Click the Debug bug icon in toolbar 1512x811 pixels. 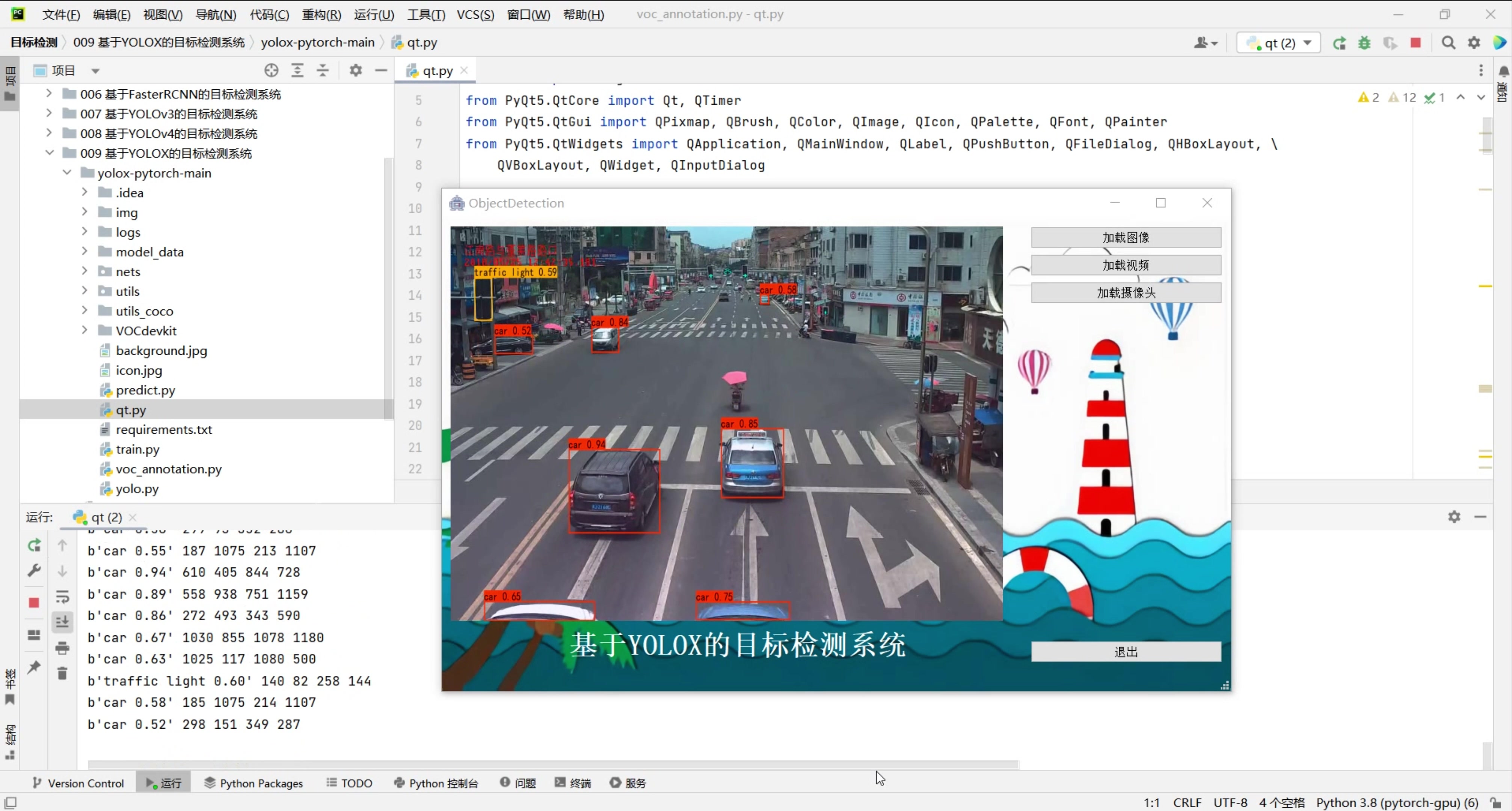click(1364, 43)
